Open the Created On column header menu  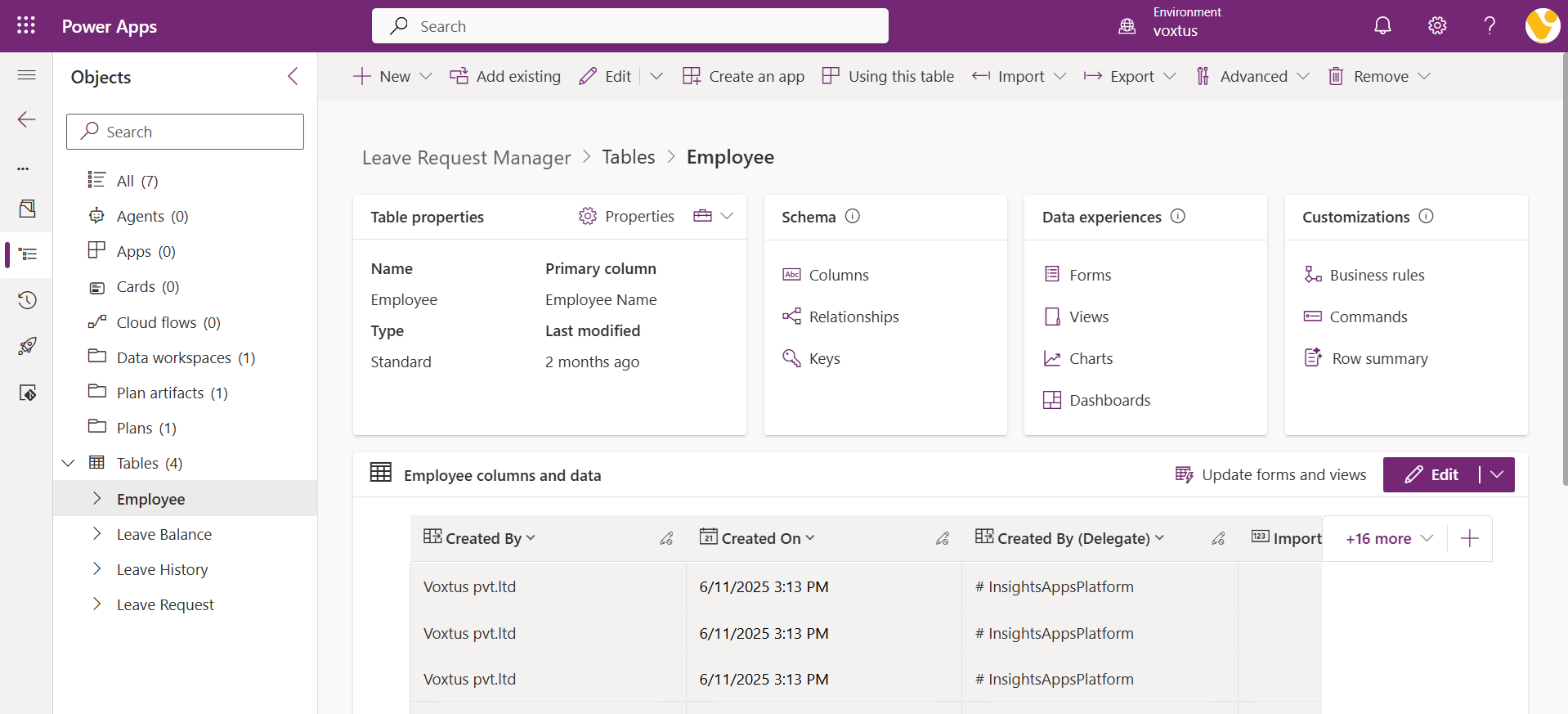click(810, 537)
